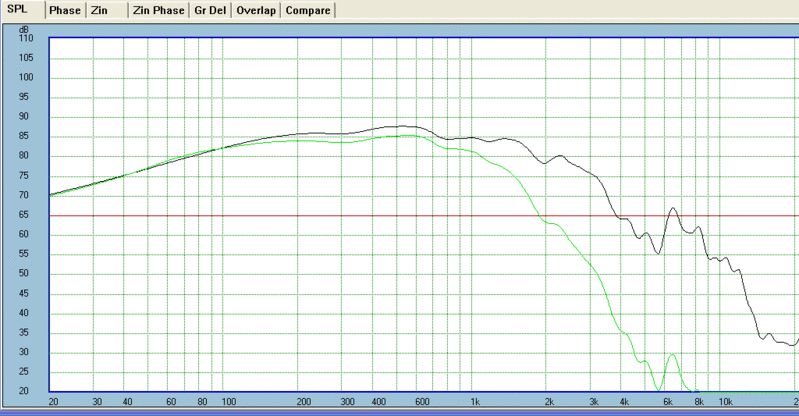Switch to the SPL tab
Viewport: 799px width, 416px height.
click(x=23, y=10)
